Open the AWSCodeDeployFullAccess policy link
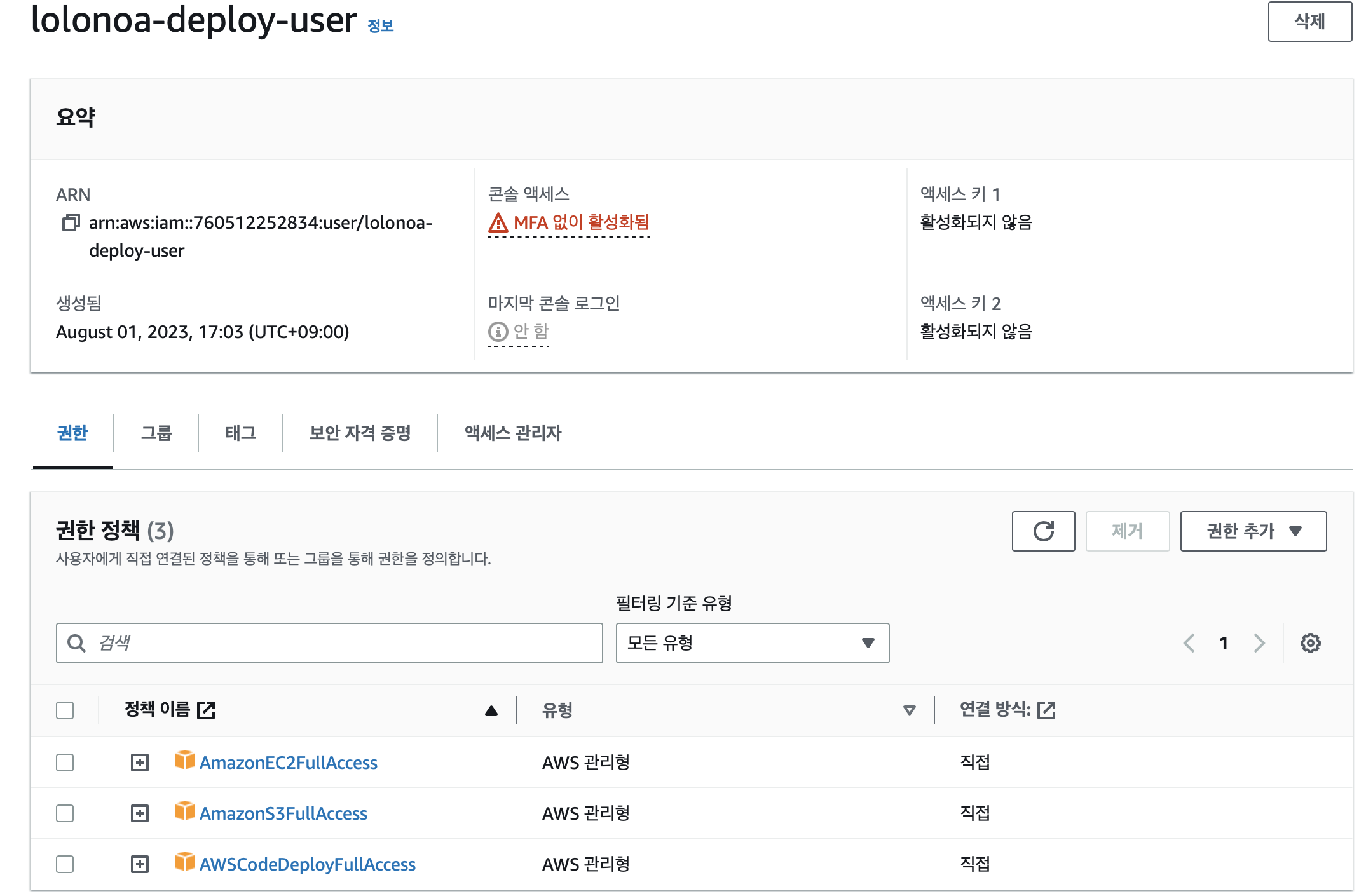Viewport: 1359px width, 896px height. coord(307,864)
